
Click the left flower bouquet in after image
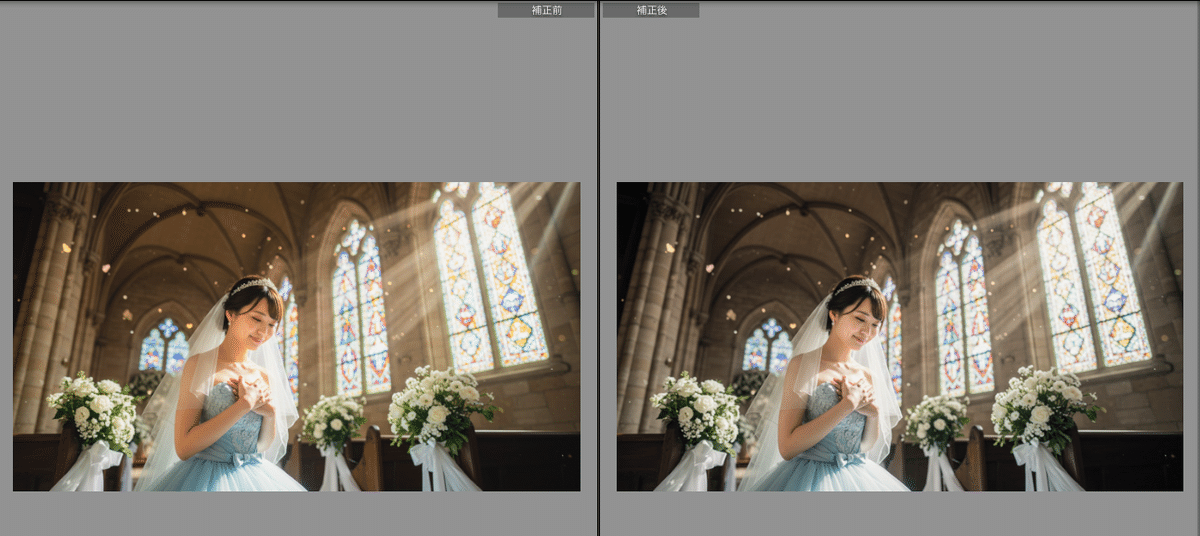[699, 410]
